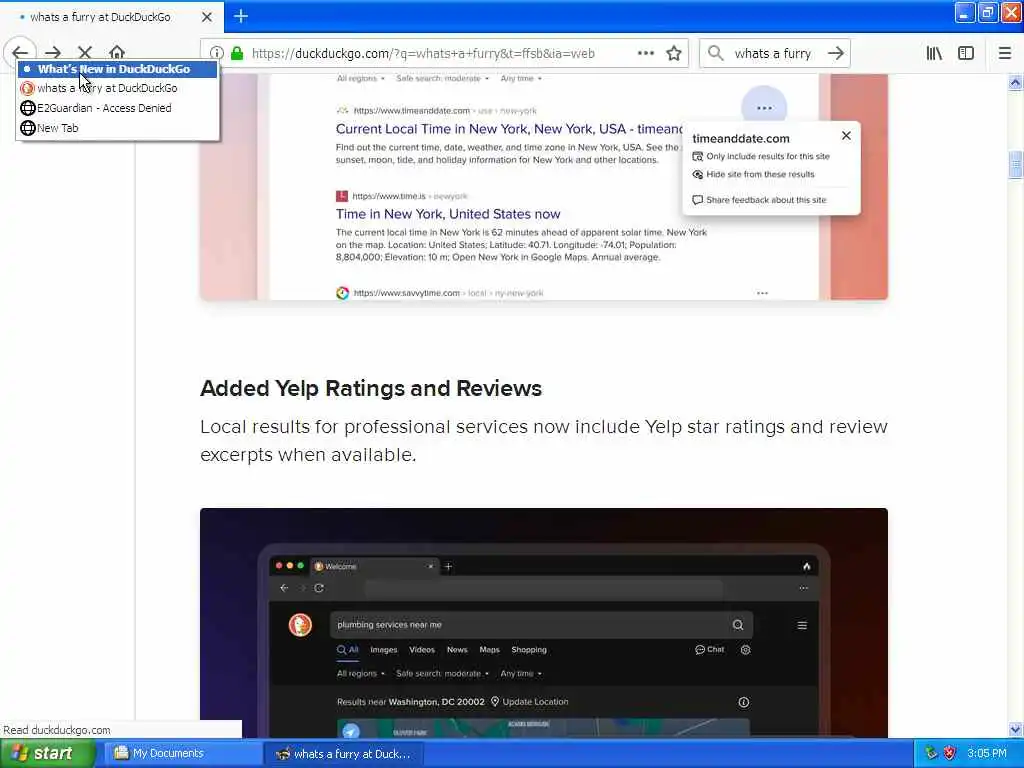Click the green secure lock icon
The image size is (1024, 768).
click(x=237, y=54)
